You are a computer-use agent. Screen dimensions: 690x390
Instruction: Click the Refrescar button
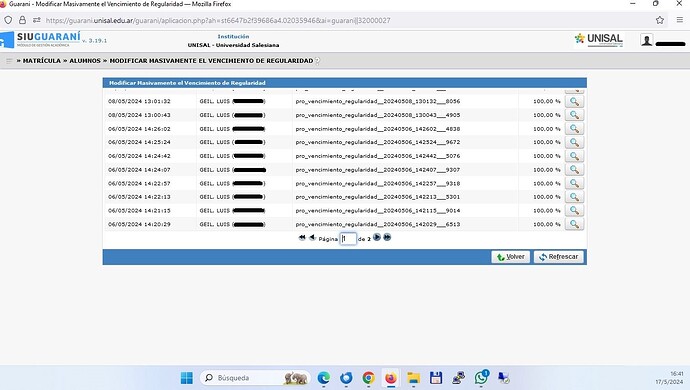tap(559, 257)
